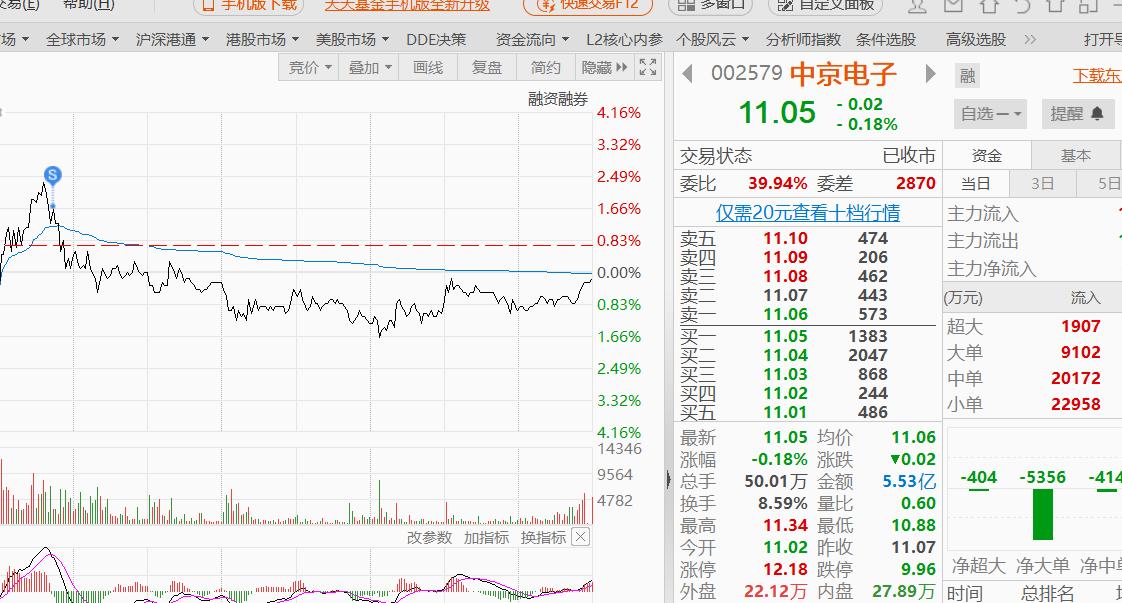
Task: Select 买一 row priced 11.05
Action: tap(807, 336)
